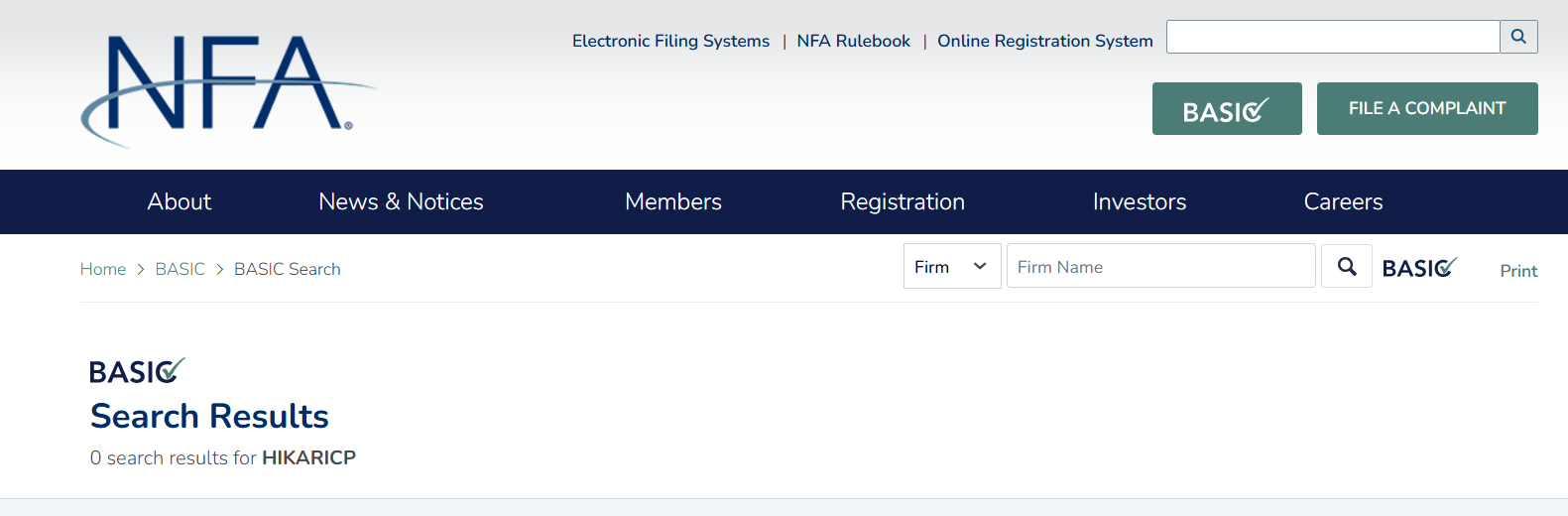Open the Investors menu

tap(1140, 201)
